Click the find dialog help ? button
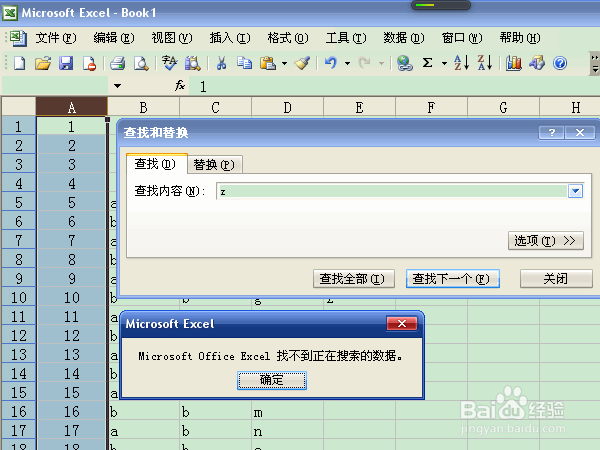Image resolution: width=600 pixels, height=450 pixels. coord(551,133)
